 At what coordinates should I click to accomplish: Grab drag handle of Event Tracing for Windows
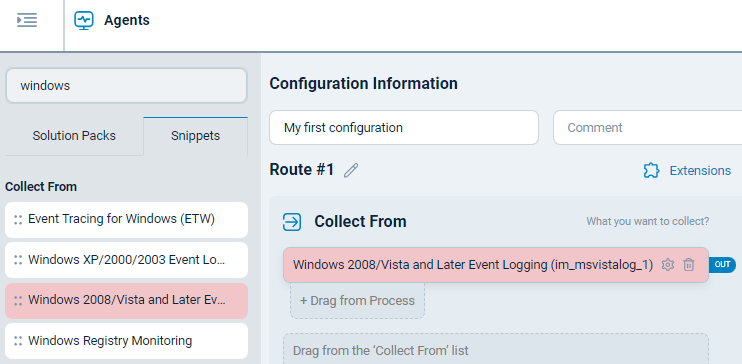(x=18, y=220)
